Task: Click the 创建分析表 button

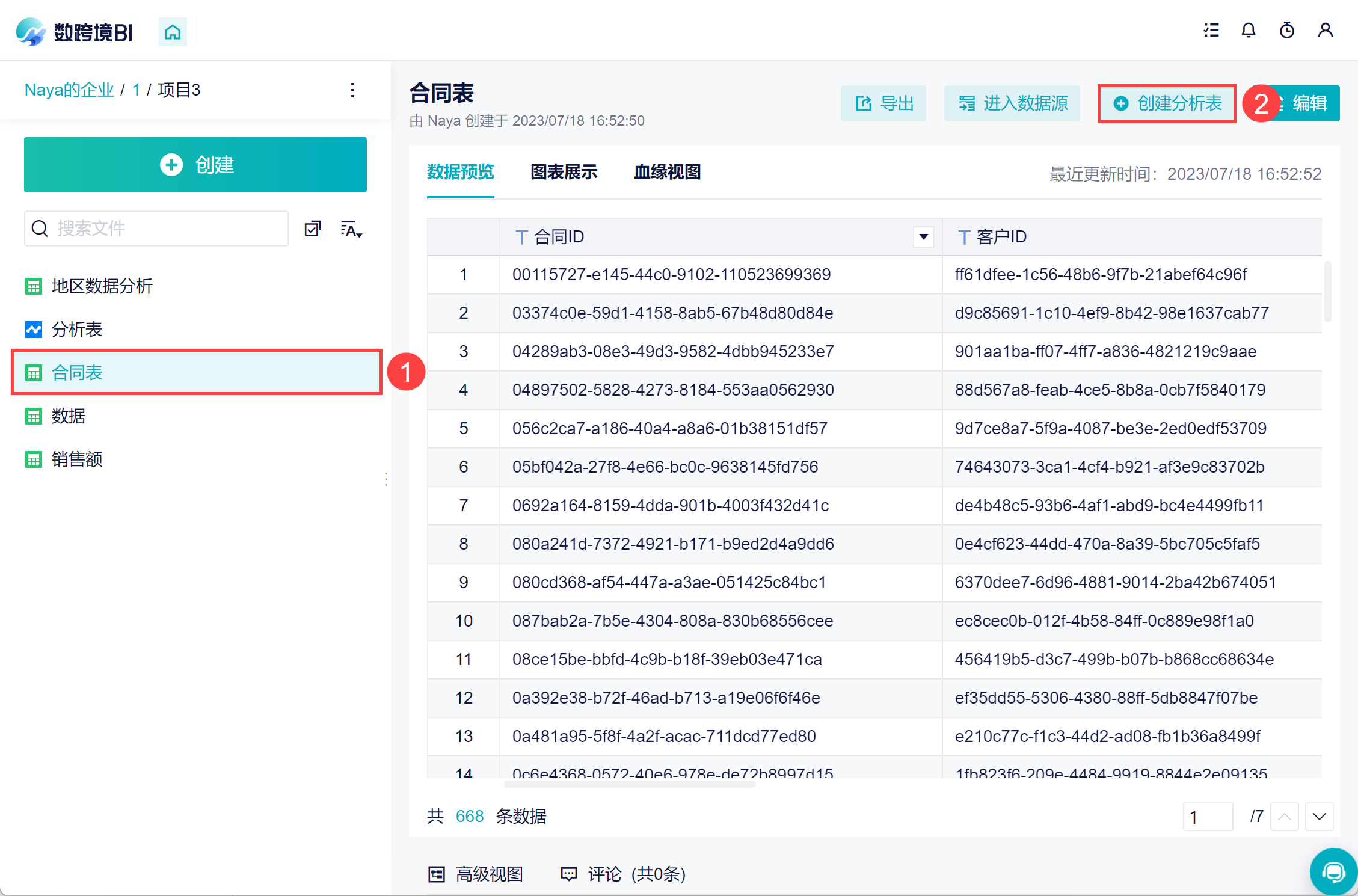Action: [x=1167, y=104]
